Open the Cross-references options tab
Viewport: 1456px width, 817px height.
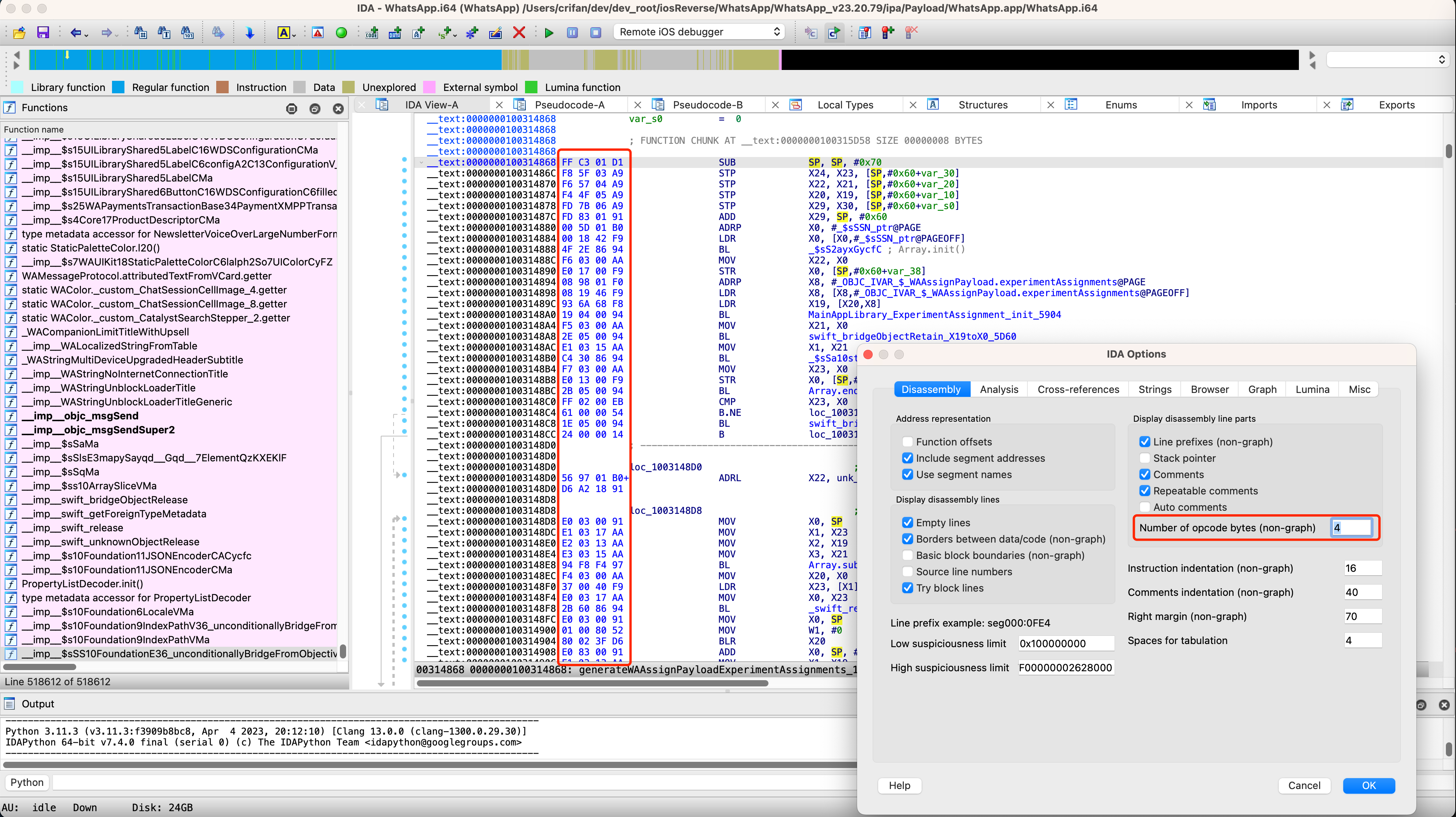[1078, 390]
